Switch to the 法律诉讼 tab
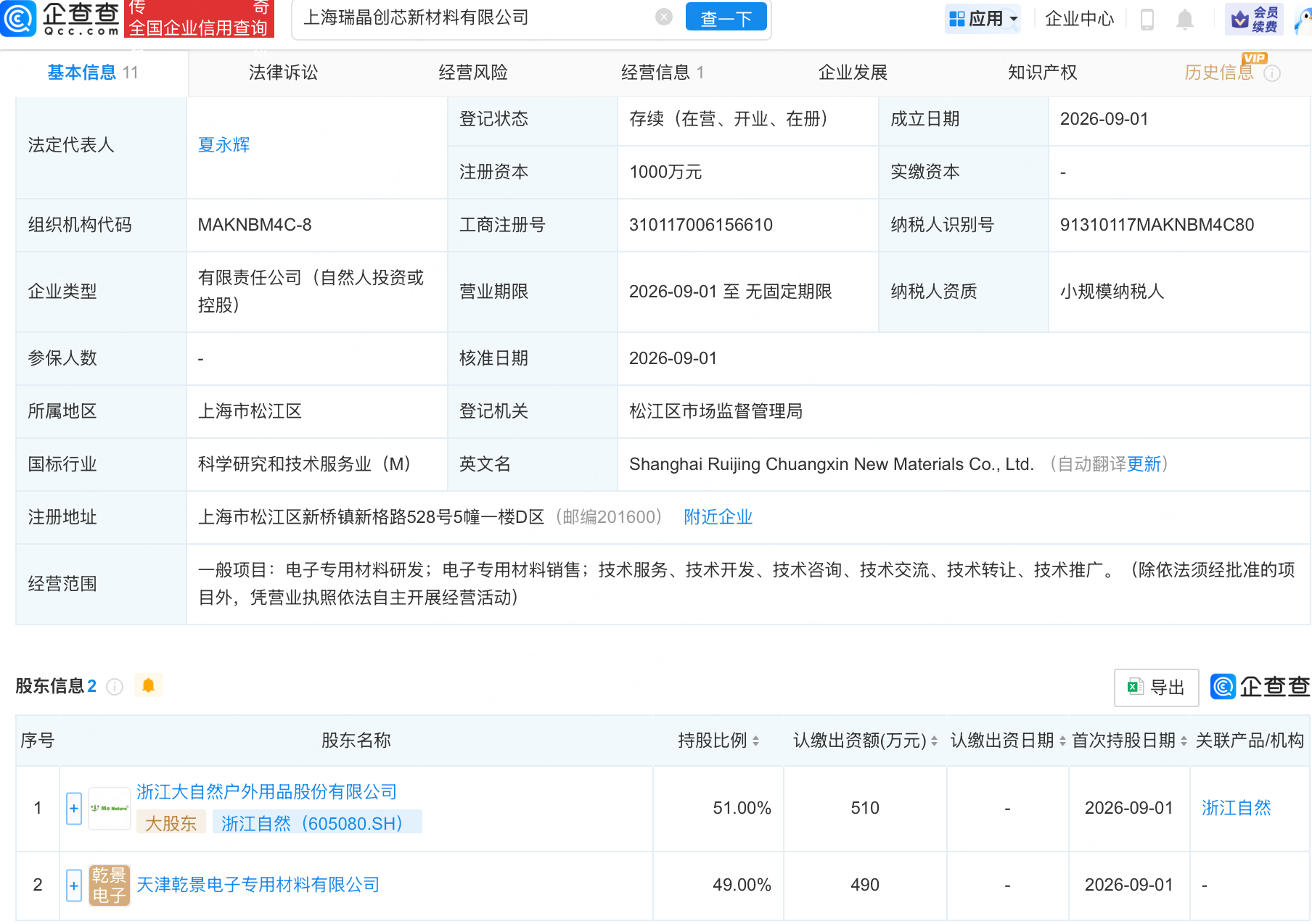Viewport: 1312px width, 924px height. (283, 73)
